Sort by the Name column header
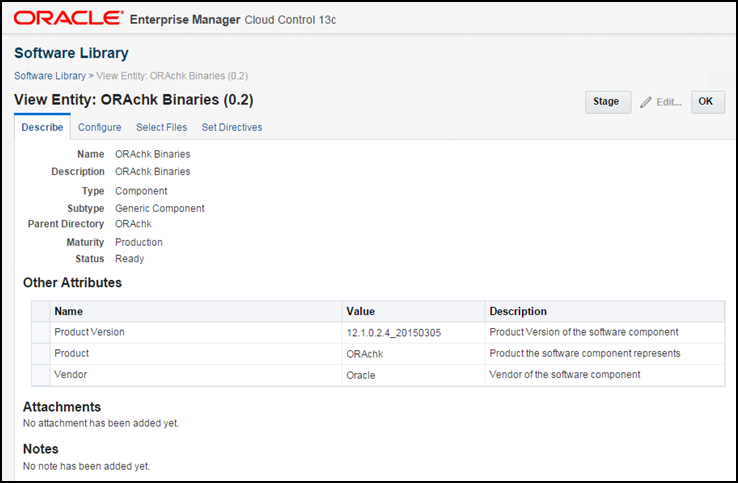Image resolution: width=738 pixels, height=483 pixels. pos(196,311)
